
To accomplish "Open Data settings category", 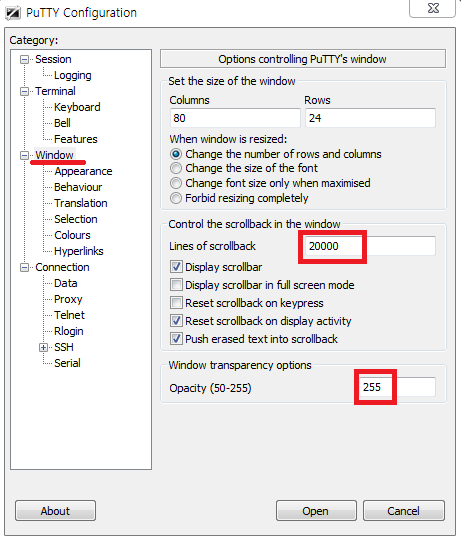I will coord(66,283).
